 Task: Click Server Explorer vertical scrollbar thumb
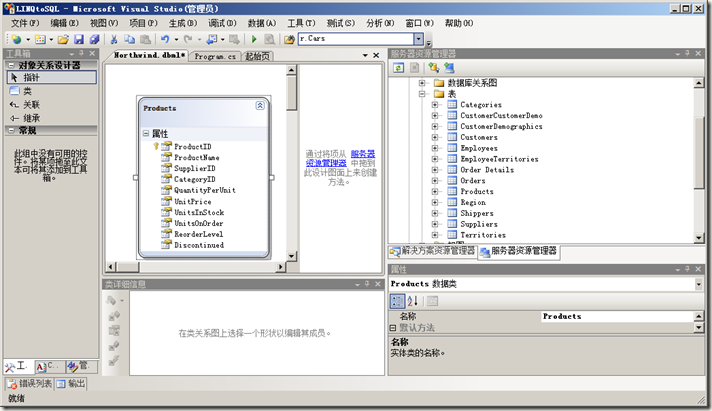pos(698,152)
